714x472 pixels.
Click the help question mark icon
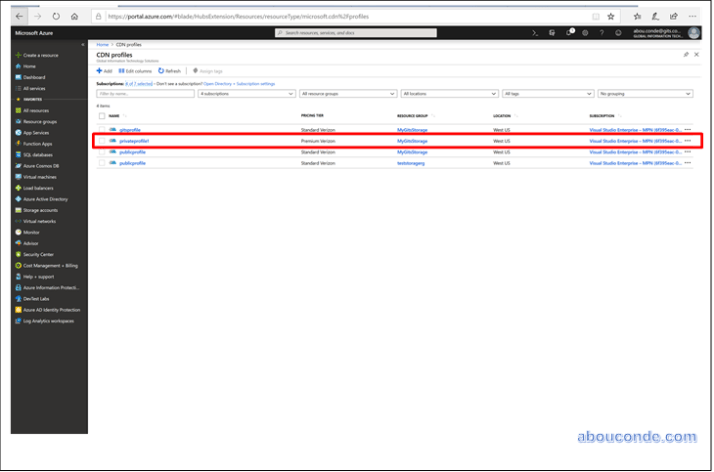603,33
